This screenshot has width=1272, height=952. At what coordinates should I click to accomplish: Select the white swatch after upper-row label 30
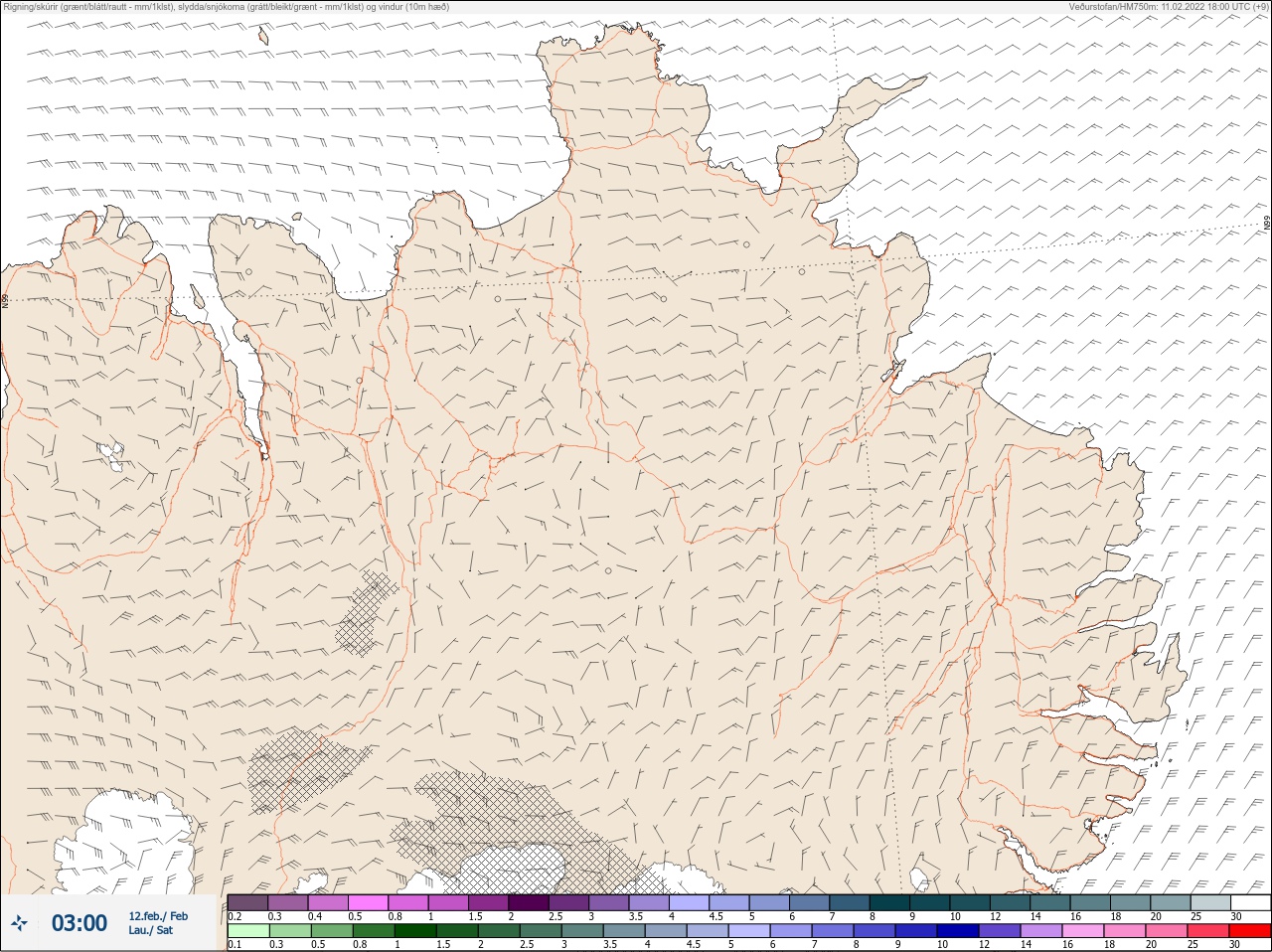pyautogui.click(x=1251, y=902)
